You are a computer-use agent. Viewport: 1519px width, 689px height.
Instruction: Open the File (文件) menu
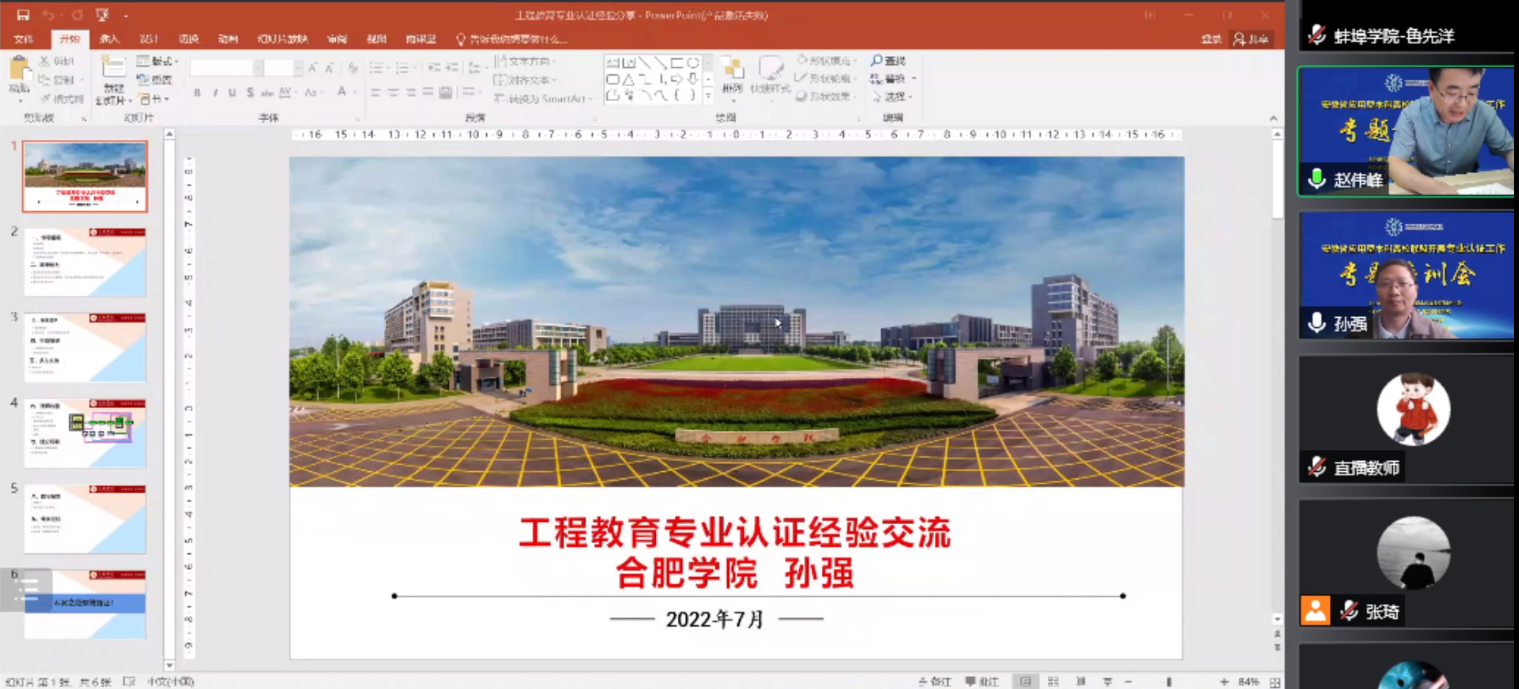(23, 39)
